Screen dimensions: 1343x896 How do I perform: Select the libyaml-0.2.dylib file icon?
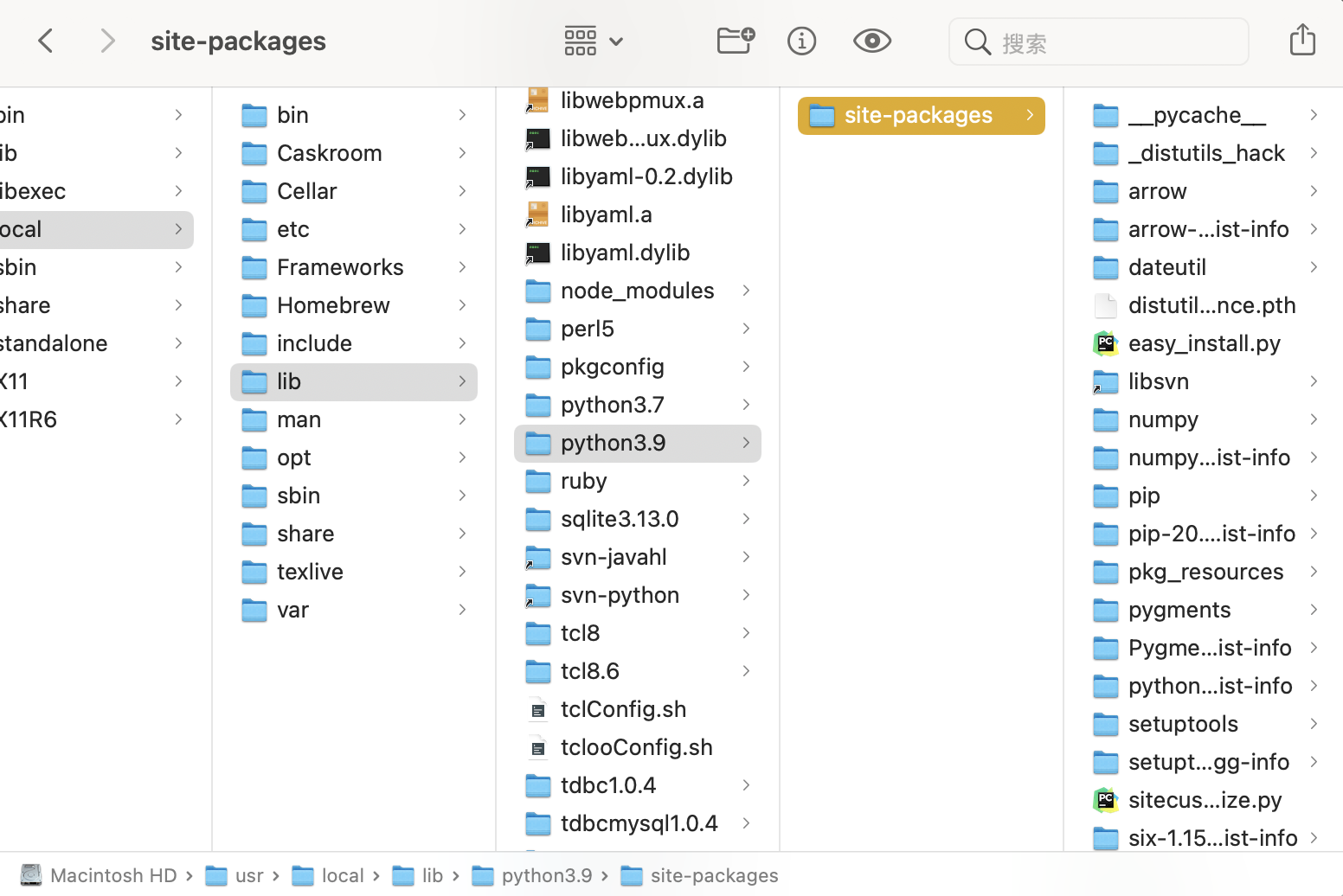point(538,177)
